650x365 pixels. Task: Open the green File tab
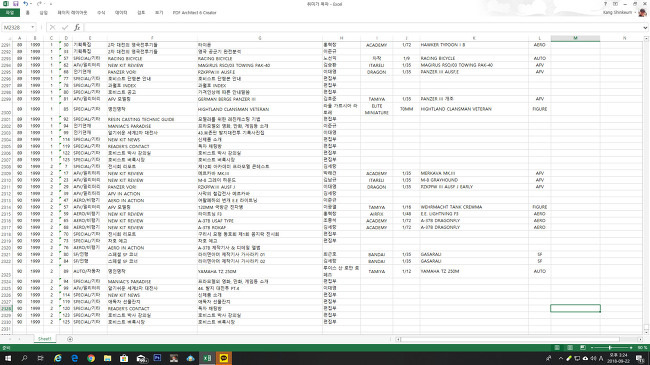click(x=10, y=13)
